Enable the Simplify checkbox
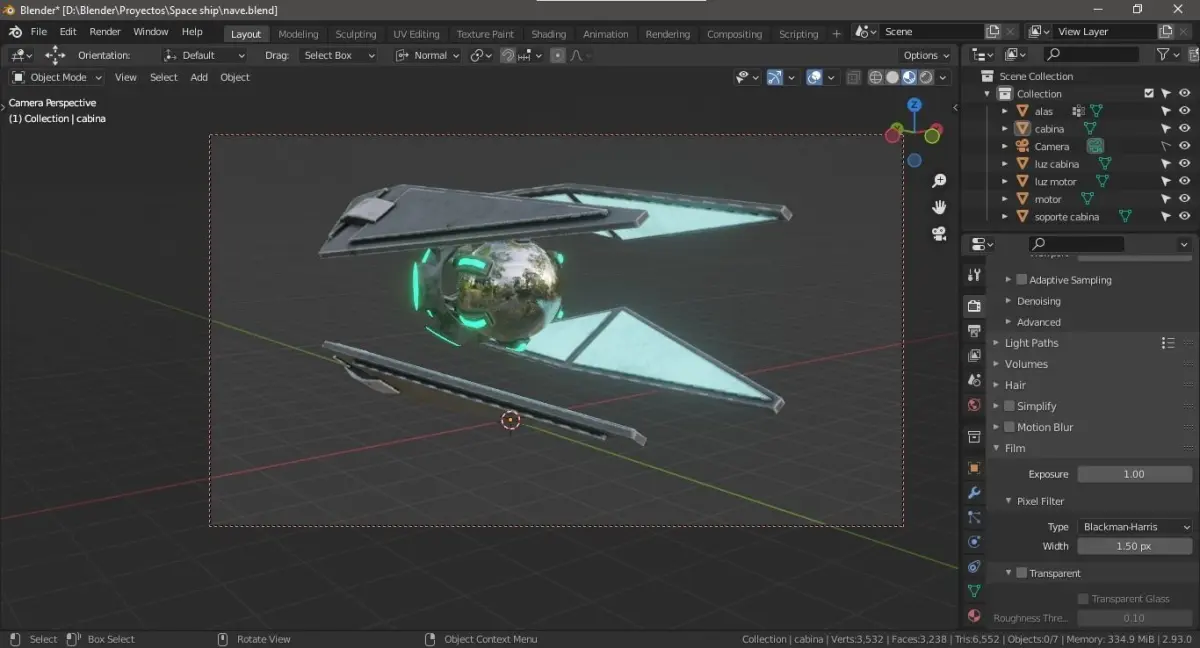The height and width of the screenshot is (648, 1200). (x=1009, y=406)
